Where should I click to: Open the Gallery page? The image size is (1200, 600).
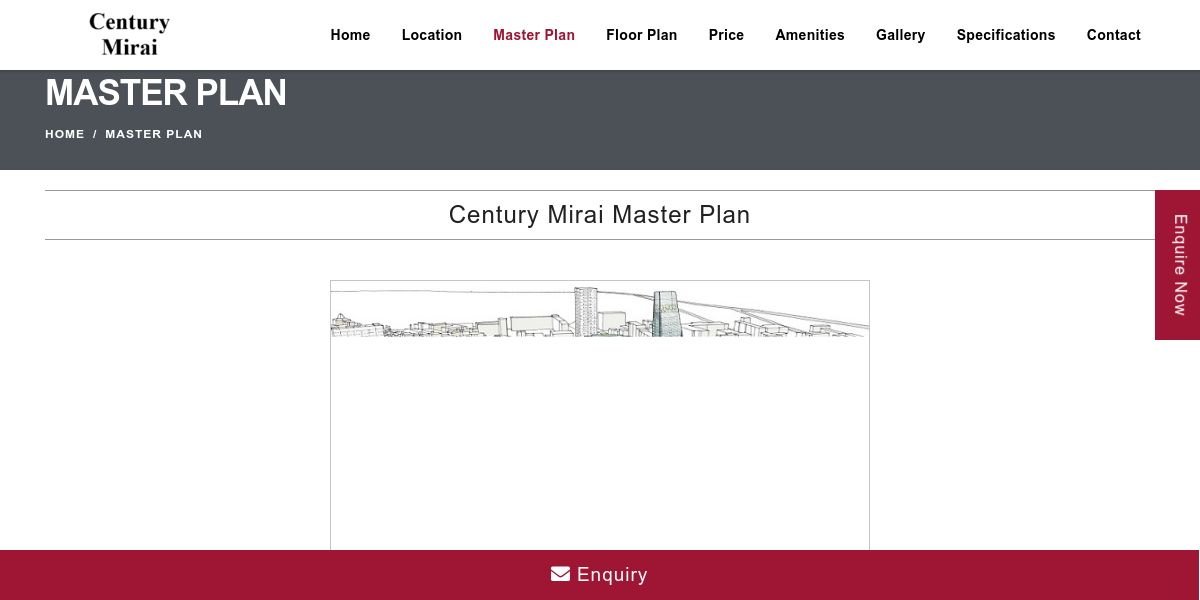pyautogui.click(x=900, y=35)
